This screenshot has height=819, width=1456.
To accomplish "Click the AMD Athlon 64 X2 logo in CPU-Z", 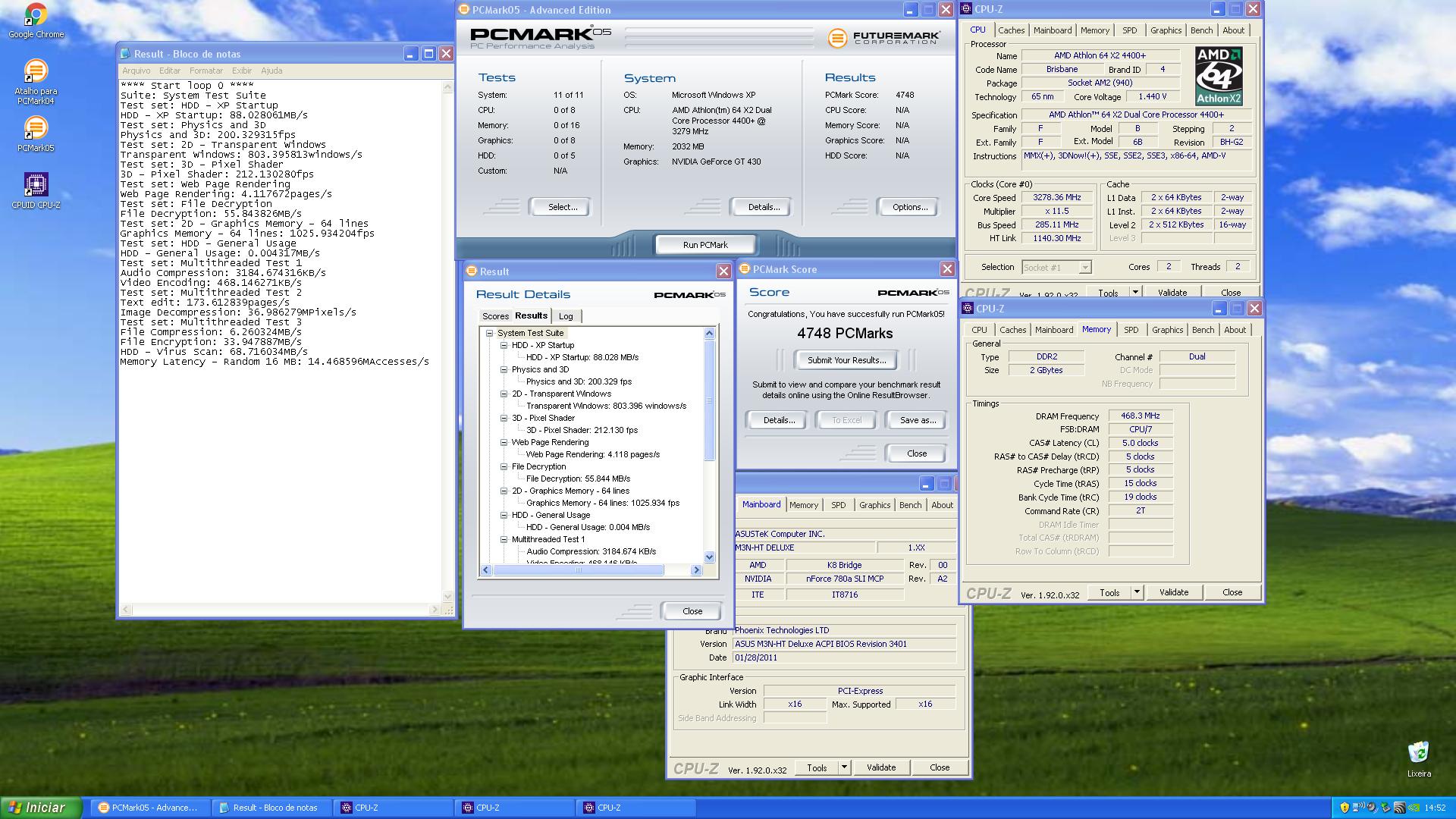I will click(1219, 75).
